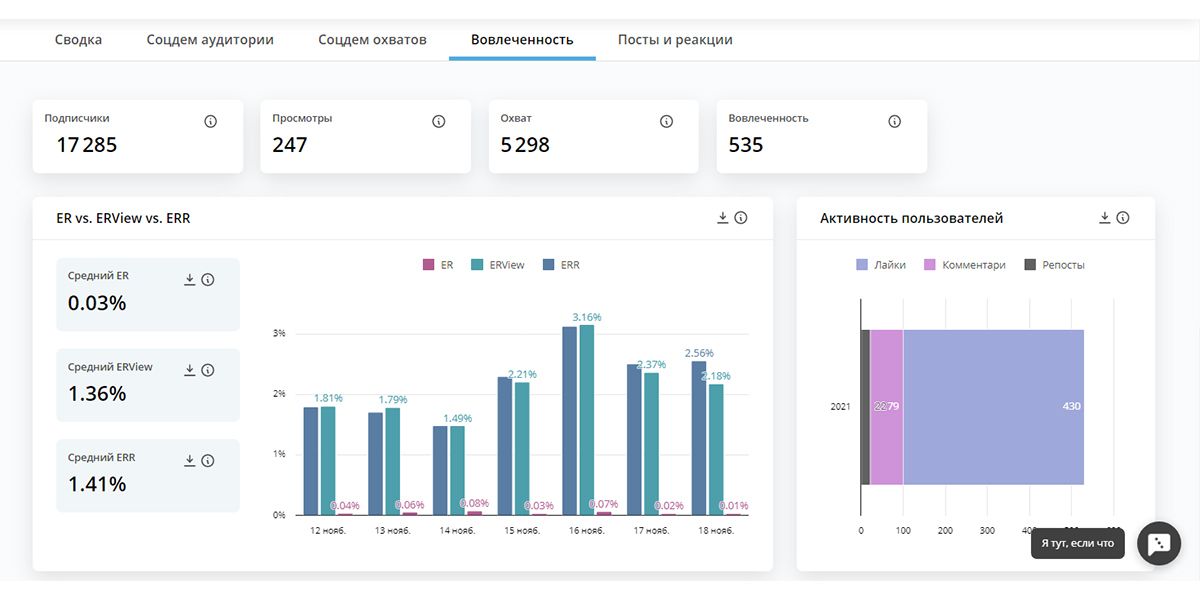Image resolution: width=1200 pixels, height=600 pixels.
Task: Open the chat assistant widget icon
Action: click(1158, 543)
